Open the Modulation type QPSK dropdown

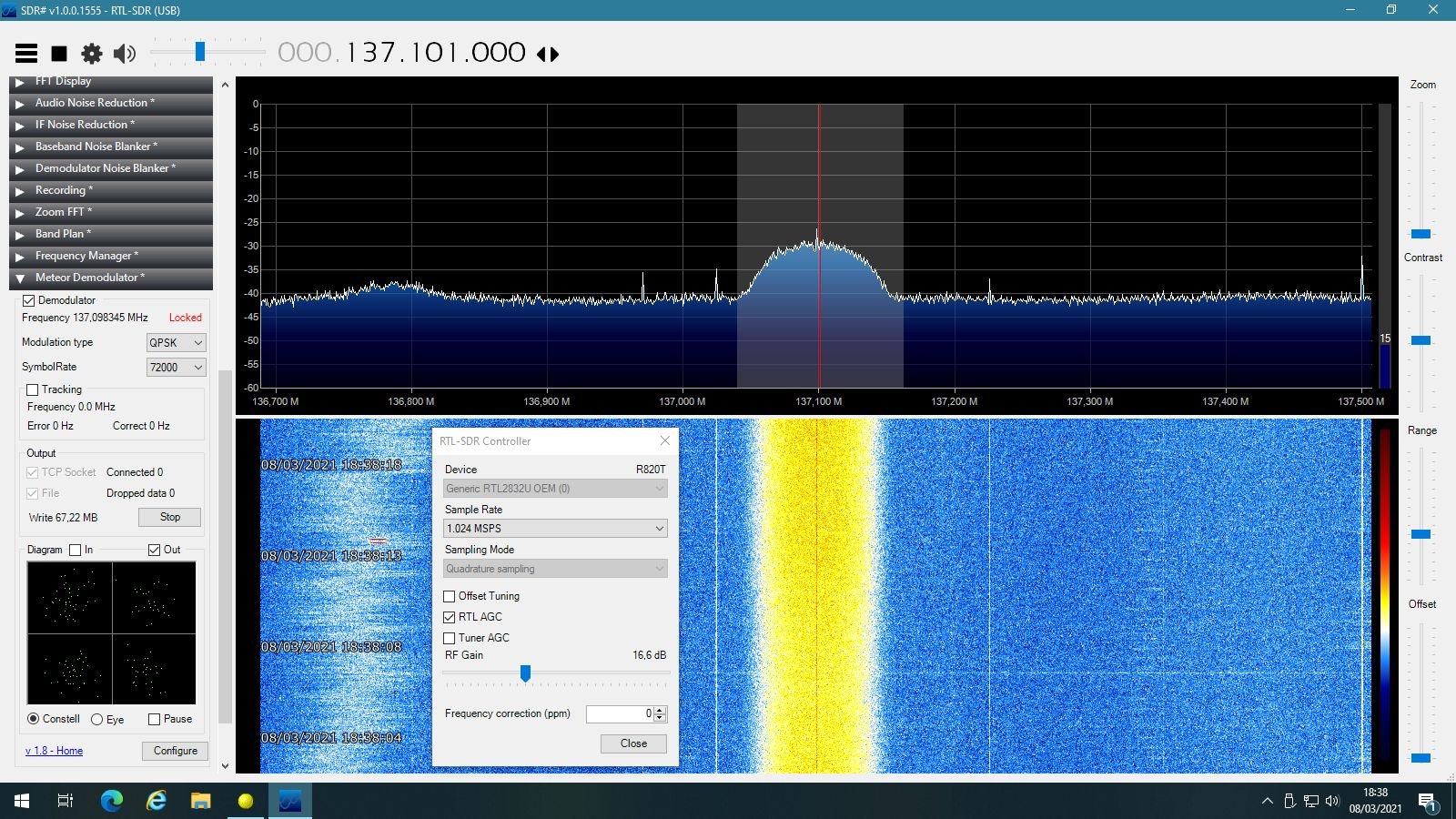tap(176, 342)
